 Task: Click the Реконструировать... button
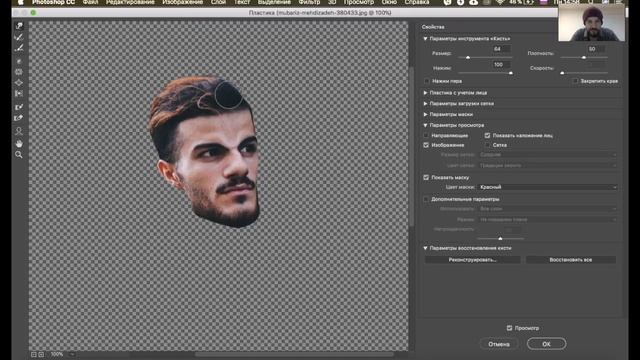(x=473, y=260)
